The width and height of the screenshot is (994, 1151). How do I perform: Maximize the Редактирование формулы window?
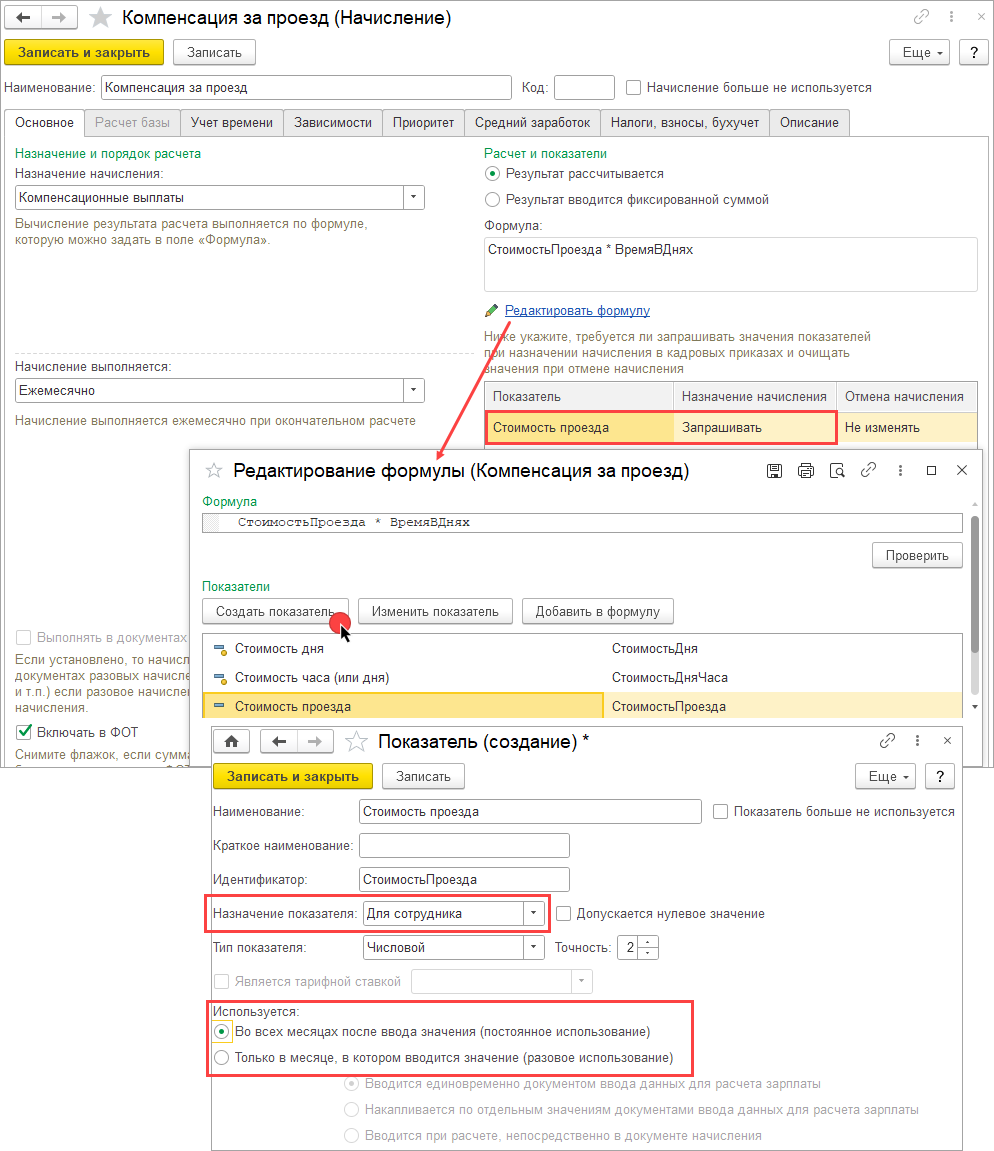click(931, 471)
